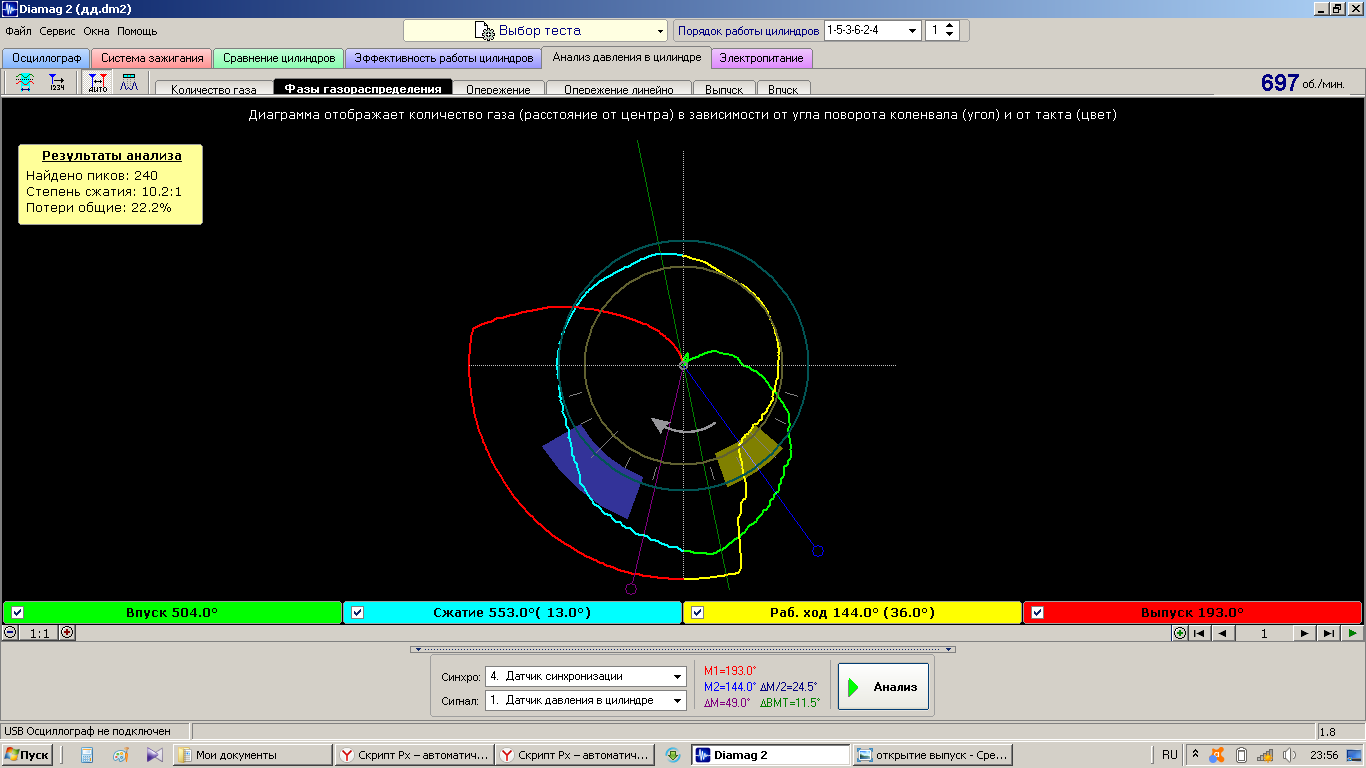Click the Результаты анализа info box
Viewport: 1366px width, 768px height.
111,184
